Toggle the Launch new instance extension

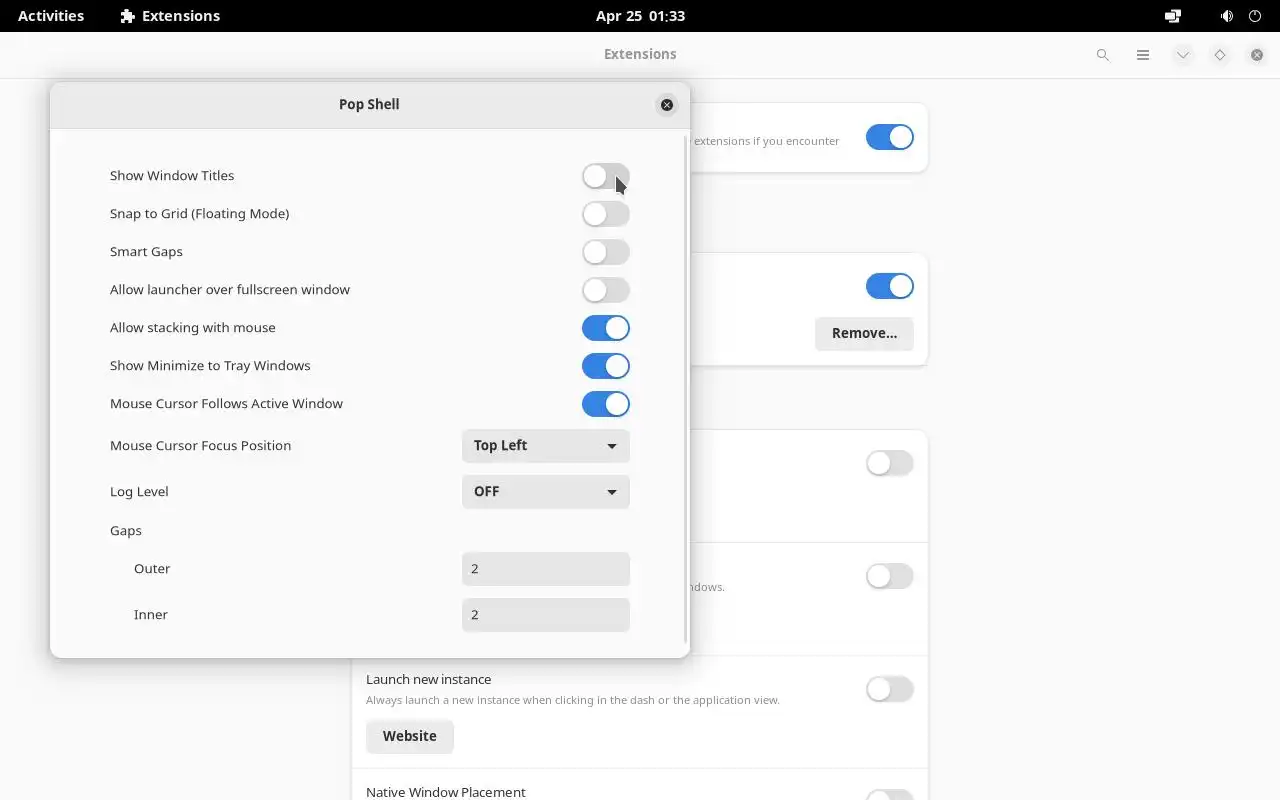[x=890, y=689]
